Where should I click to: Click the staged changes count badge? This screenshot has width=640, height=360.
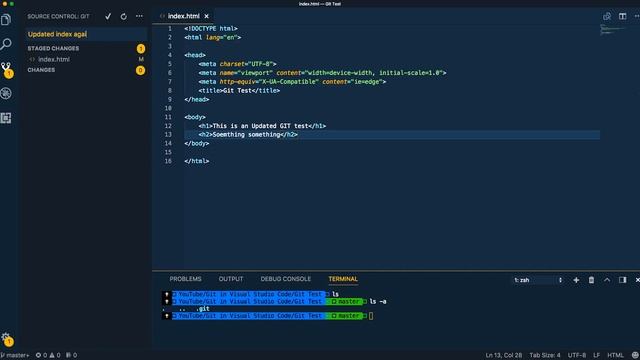click(141, 49)
